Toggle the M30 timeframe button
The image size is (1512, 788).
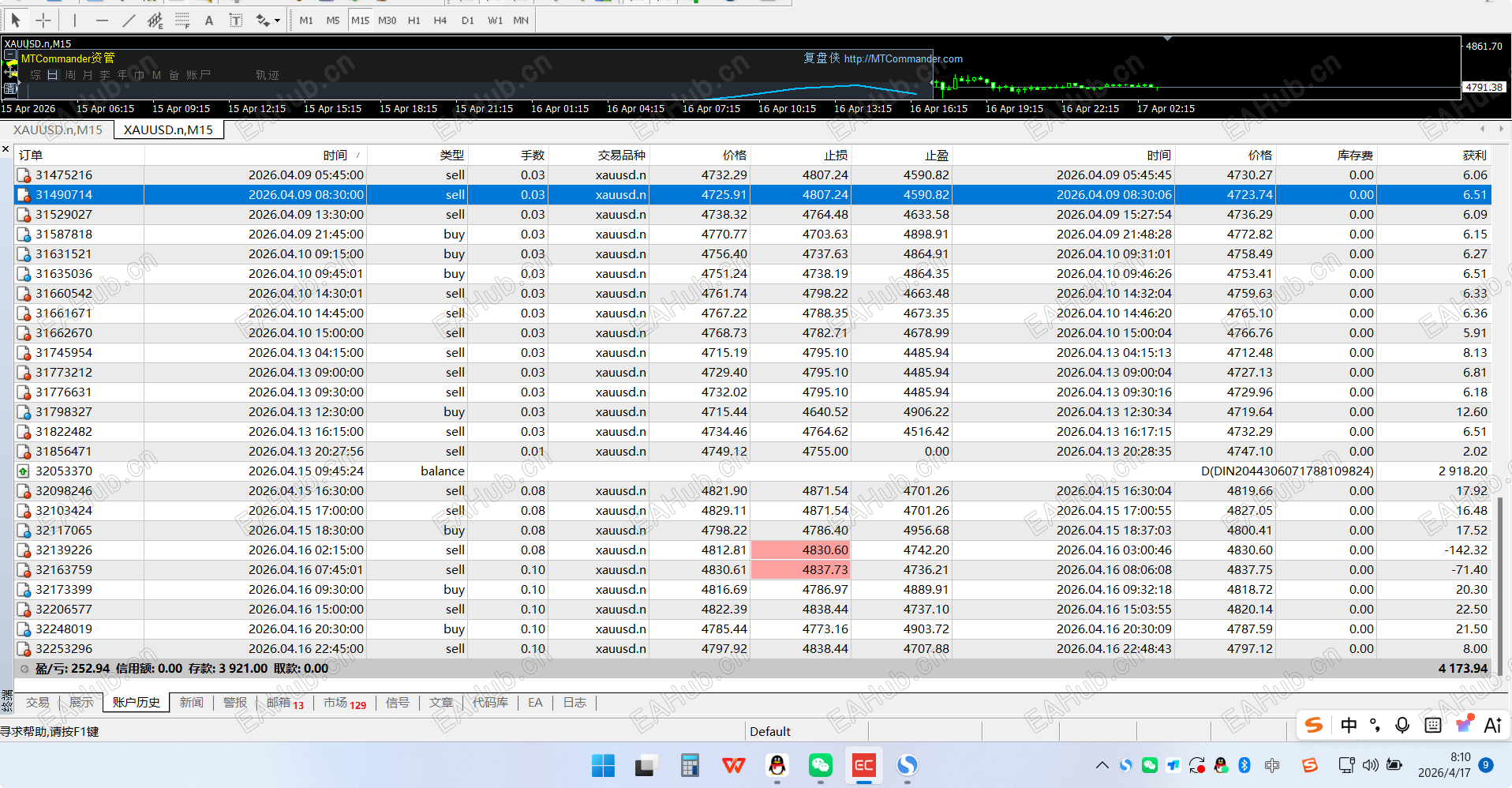tap(387, 21)
